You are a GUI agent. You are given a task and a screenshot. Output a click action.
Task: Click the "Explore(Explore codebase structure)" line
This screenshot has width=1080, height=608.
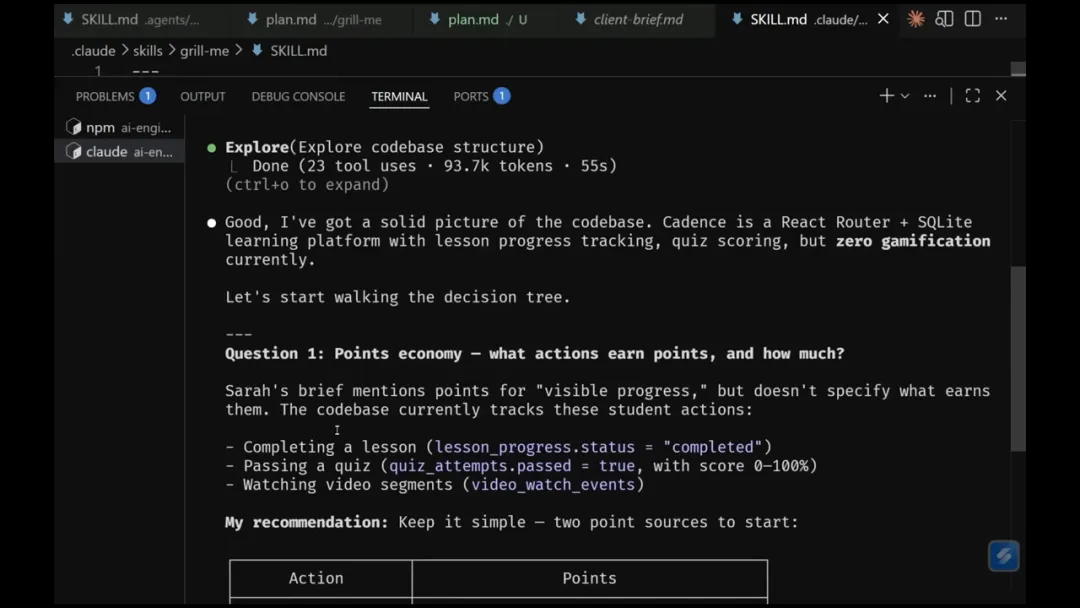coord(384,147)
